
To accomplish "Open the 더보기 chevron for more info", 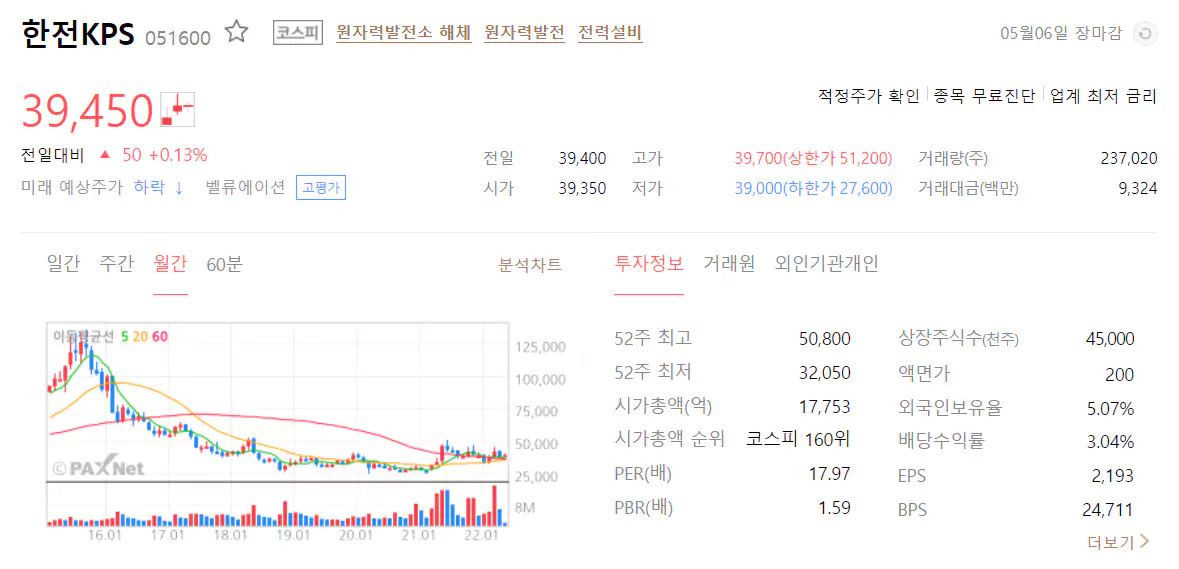I will click(1144, 541).
